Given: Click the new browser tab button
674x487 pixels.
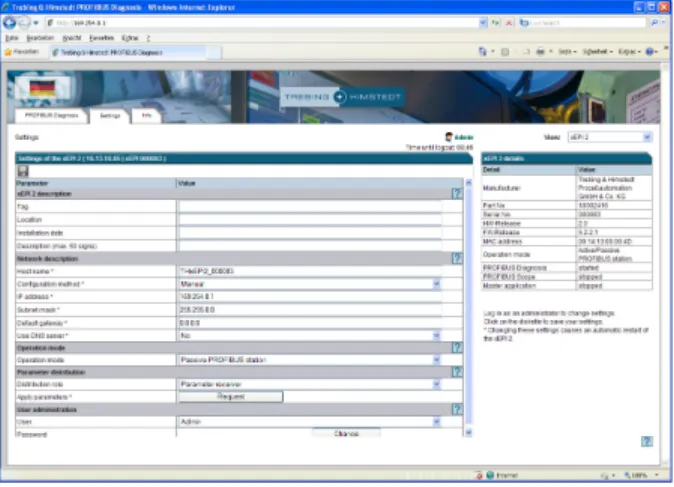Looking at the screenshot, I should 213,52.
